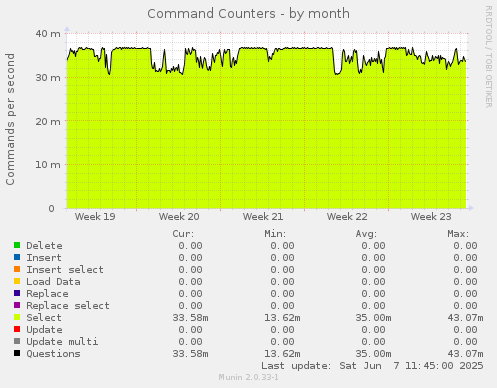This screenshot has height=388, width=497.
Task: Click the Questions row Cur value 33.58m
Action: tap(190, 354)
